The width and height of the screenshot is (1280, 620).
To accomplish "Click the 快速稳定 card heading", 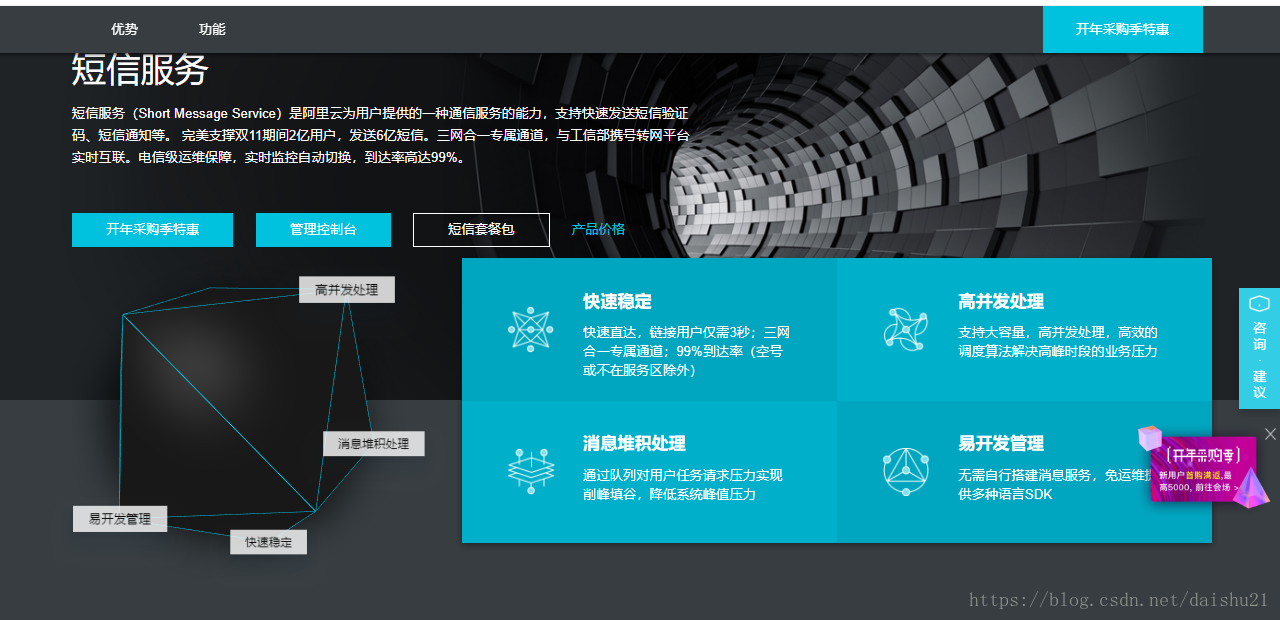I will click(617, 301).
